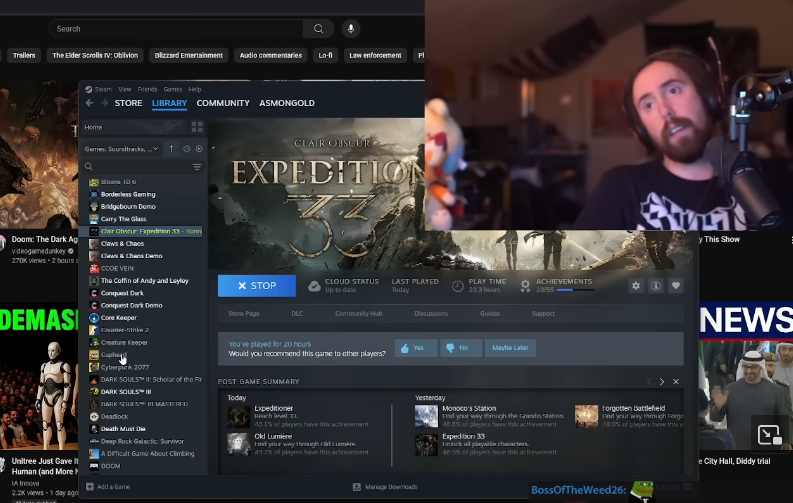793x503 pixels.
Task: Activate voice search microphone icon
Action: click(x=350, y=29)
